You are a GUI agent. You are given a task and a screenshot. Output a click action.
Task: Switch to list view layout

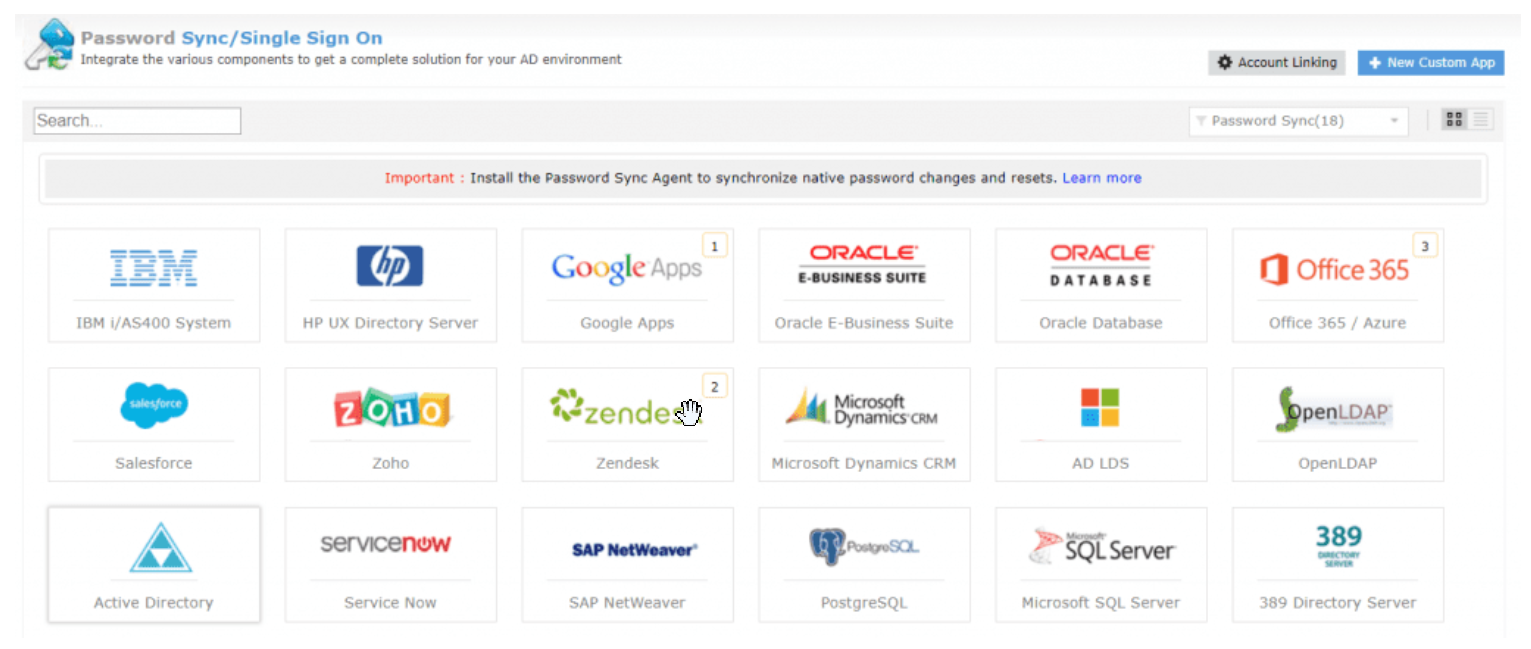(1481, 120)
